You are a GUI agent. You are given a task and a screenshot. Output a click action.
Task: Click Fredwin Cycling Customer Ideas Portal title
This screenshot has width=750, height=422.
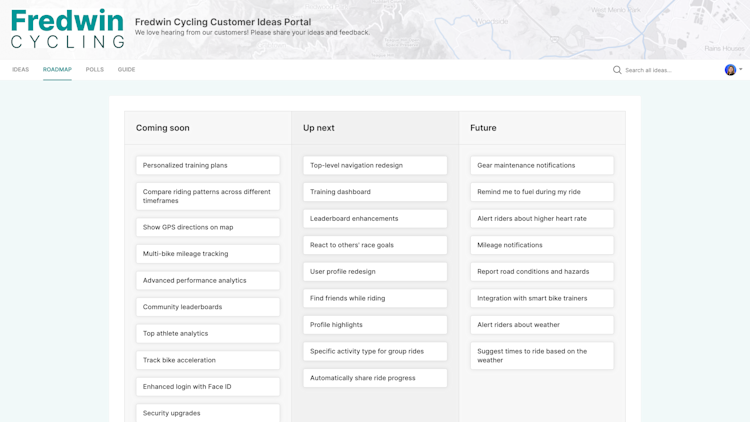223,22
